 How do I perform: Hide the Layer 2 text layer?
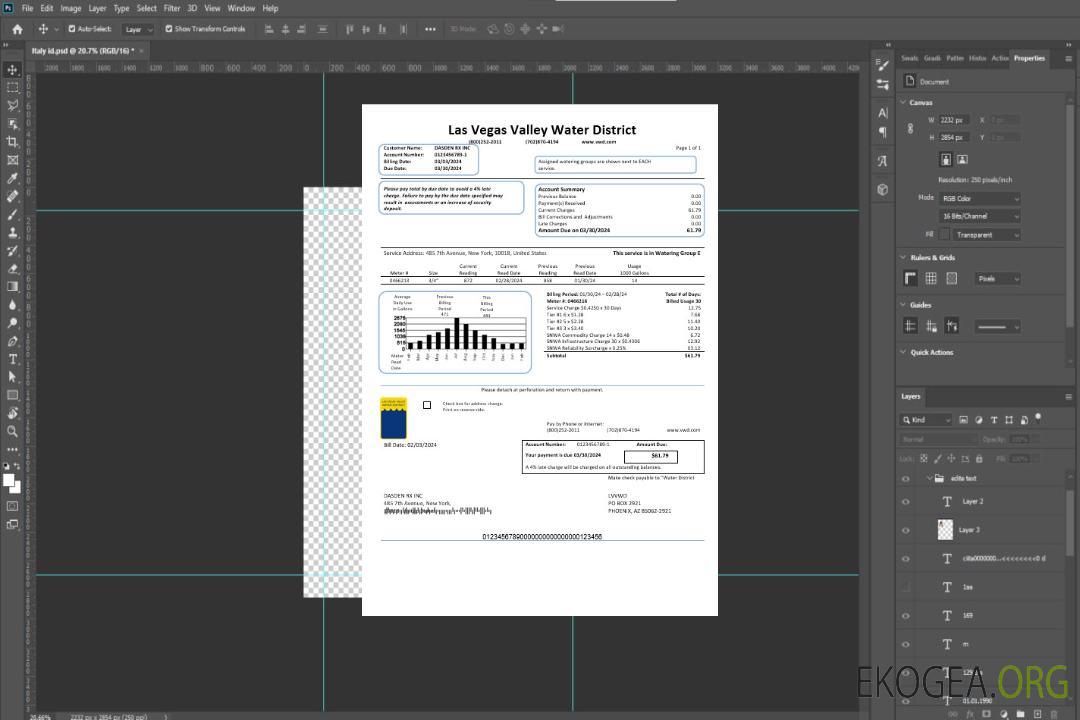click(906, 501)
